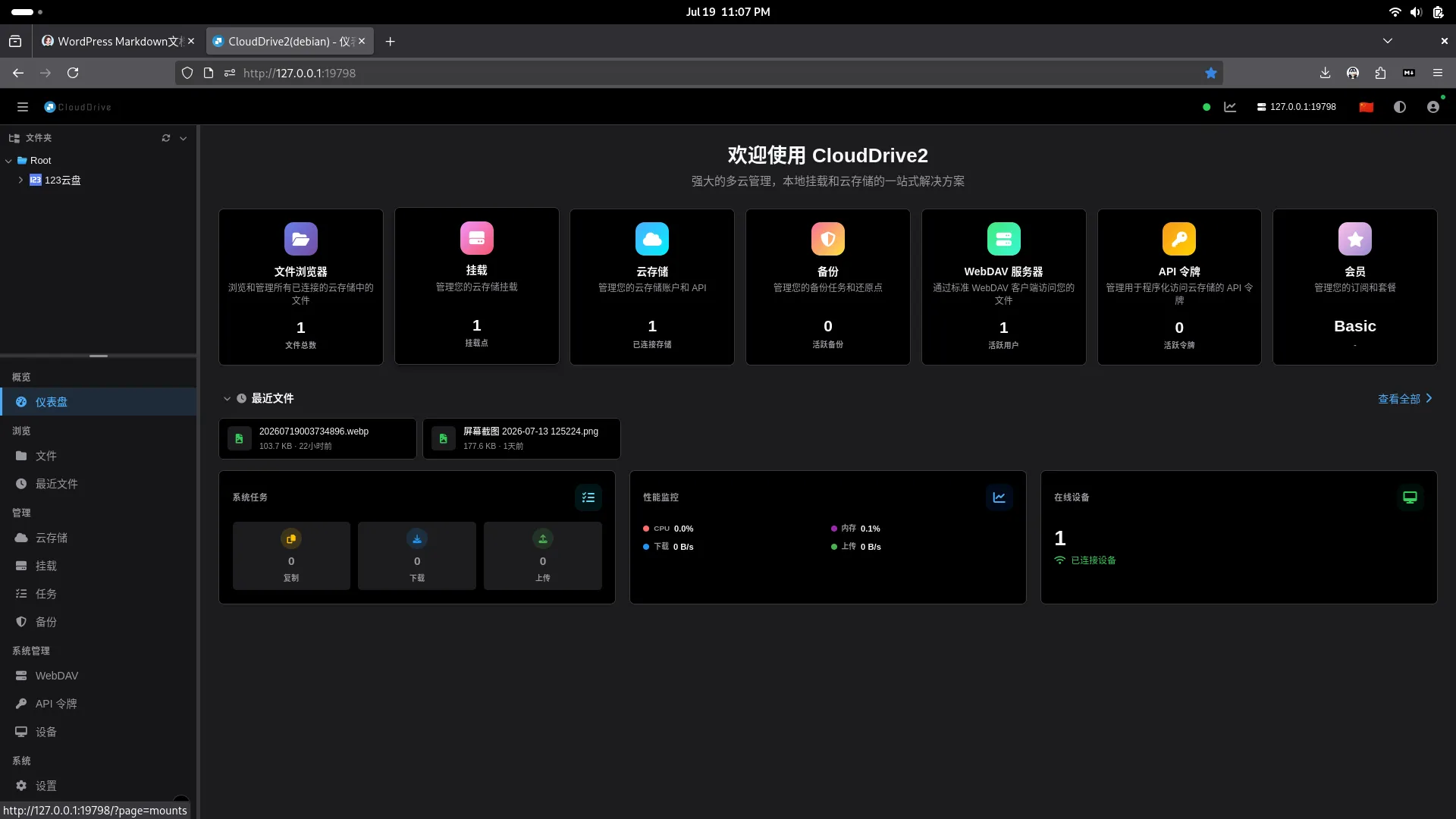Image resolution: width=1456 pixels, height=819 pixels.
Task: Open the 备份 card
Action: (x=828, y=287)
